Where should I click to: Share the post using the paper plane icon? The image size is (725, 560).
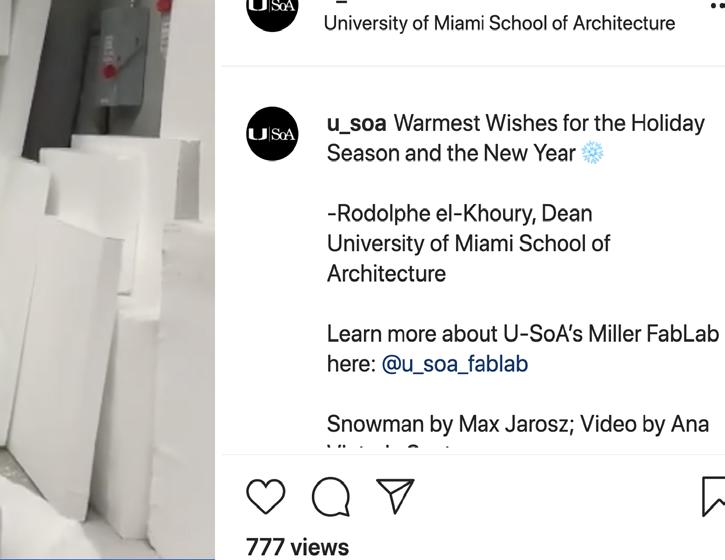coord(395,496)
